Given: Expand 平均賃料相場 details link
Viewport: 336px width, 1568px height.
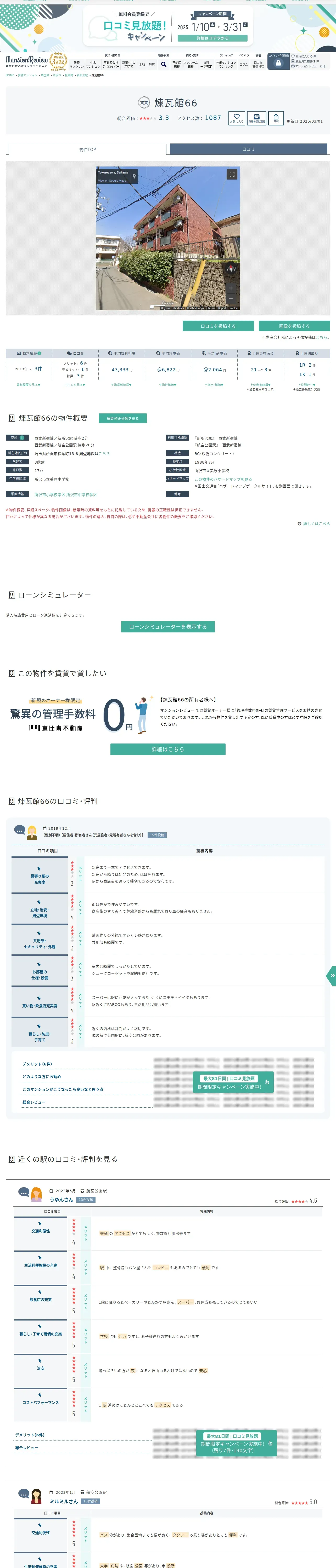Looking at the screenshot, I should coord(121,385).
